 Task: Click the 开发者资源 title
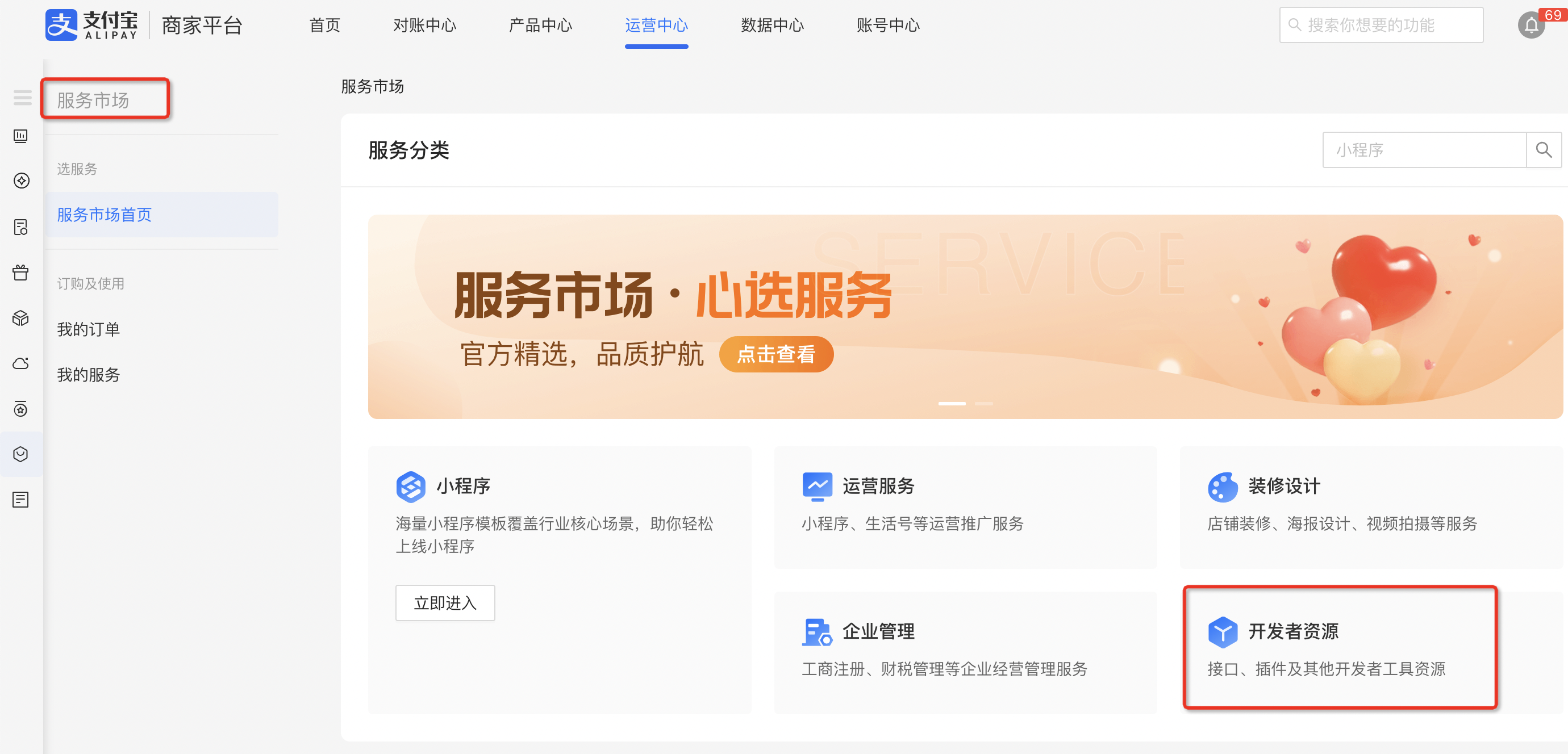pos(1294,632)
